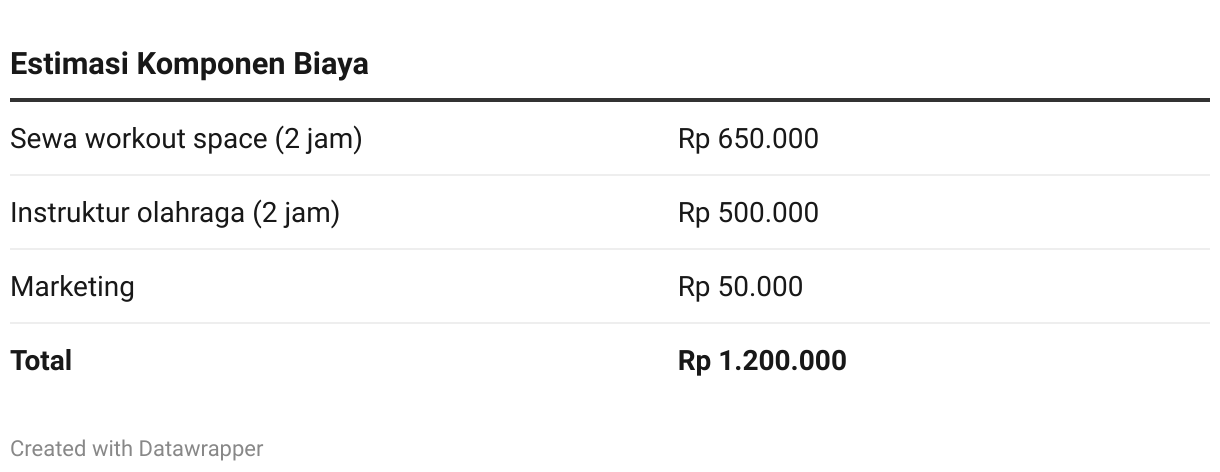Click the Rp 500.000 amount
The image size is (1220, 472).
click(748, 213)
